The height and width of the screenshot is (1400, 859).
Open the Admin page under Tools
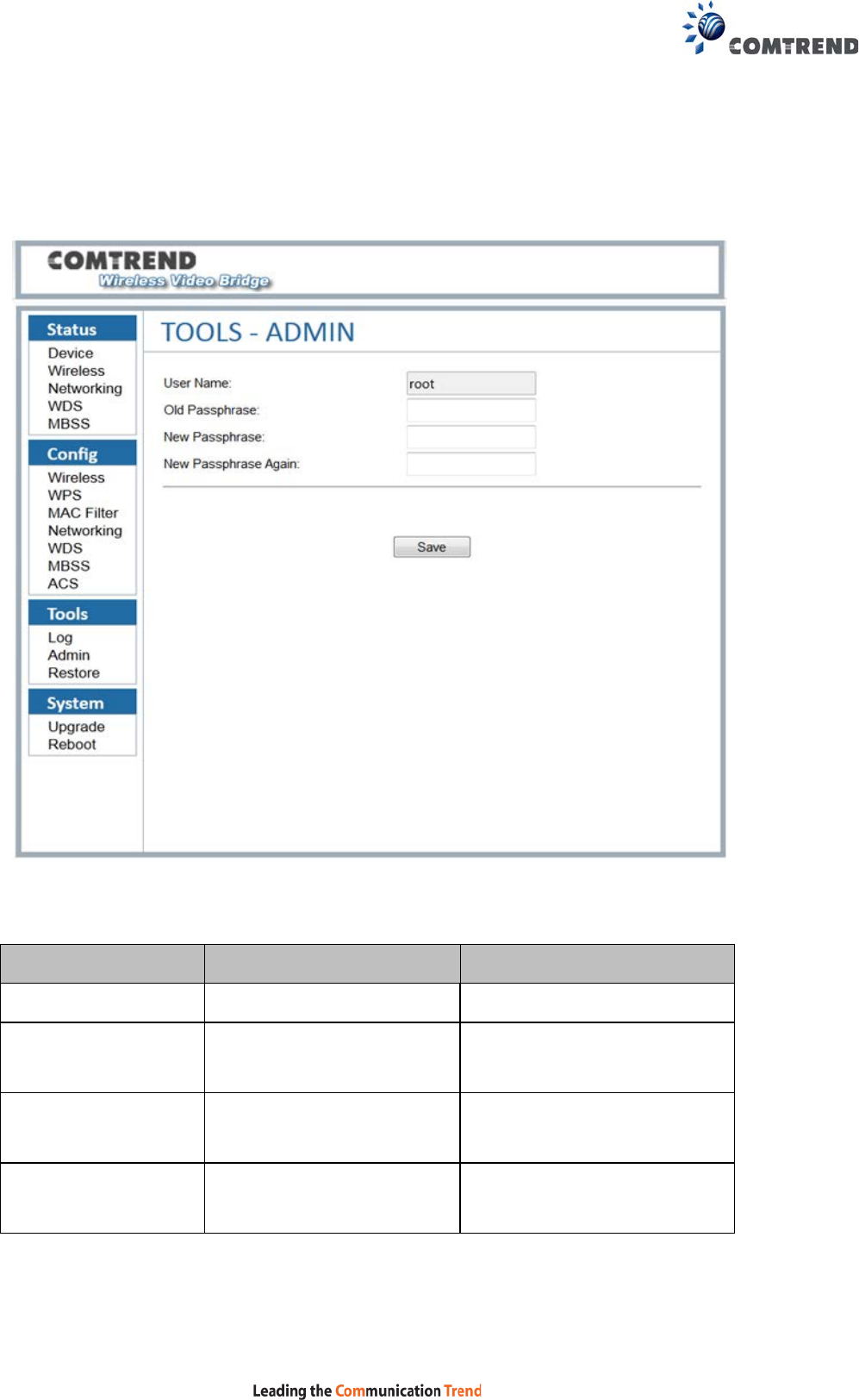tap(69, 655)
